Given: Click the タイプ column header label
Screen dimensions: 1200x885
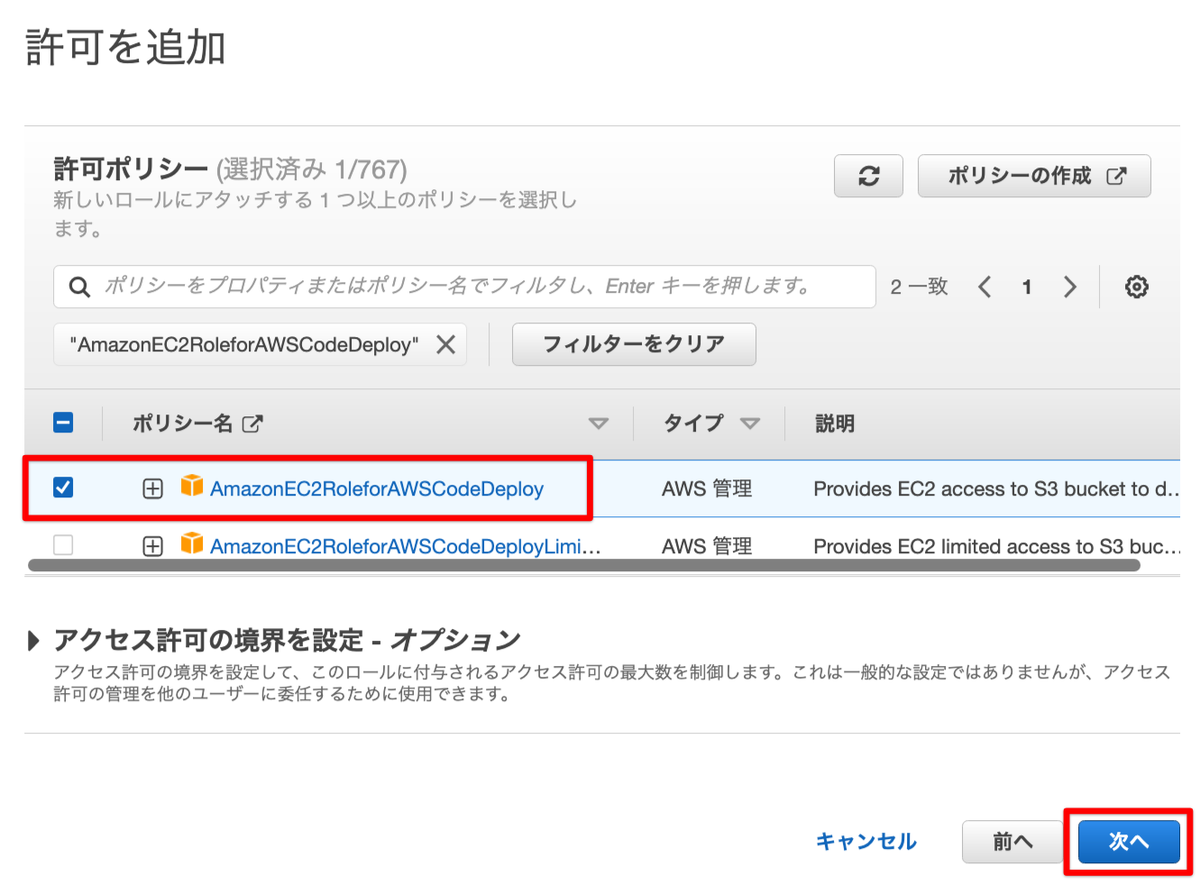Looking at the screenshot, I should (x=693, y=424).
